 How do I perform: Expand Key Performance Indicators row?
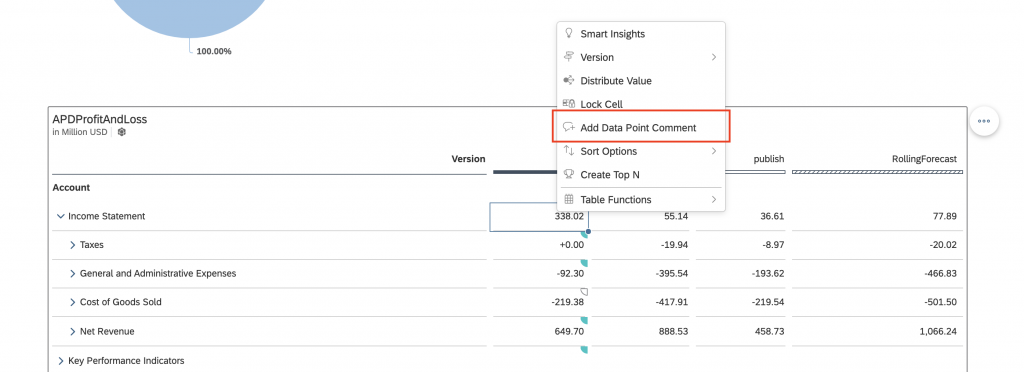point(61,360)
